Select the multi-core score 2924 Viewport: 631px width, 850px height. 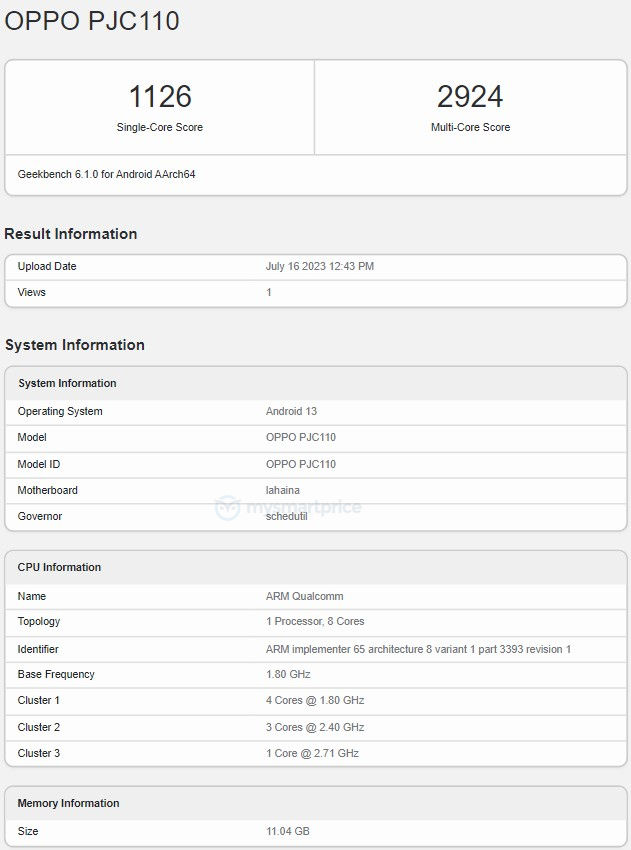[470, 96]
